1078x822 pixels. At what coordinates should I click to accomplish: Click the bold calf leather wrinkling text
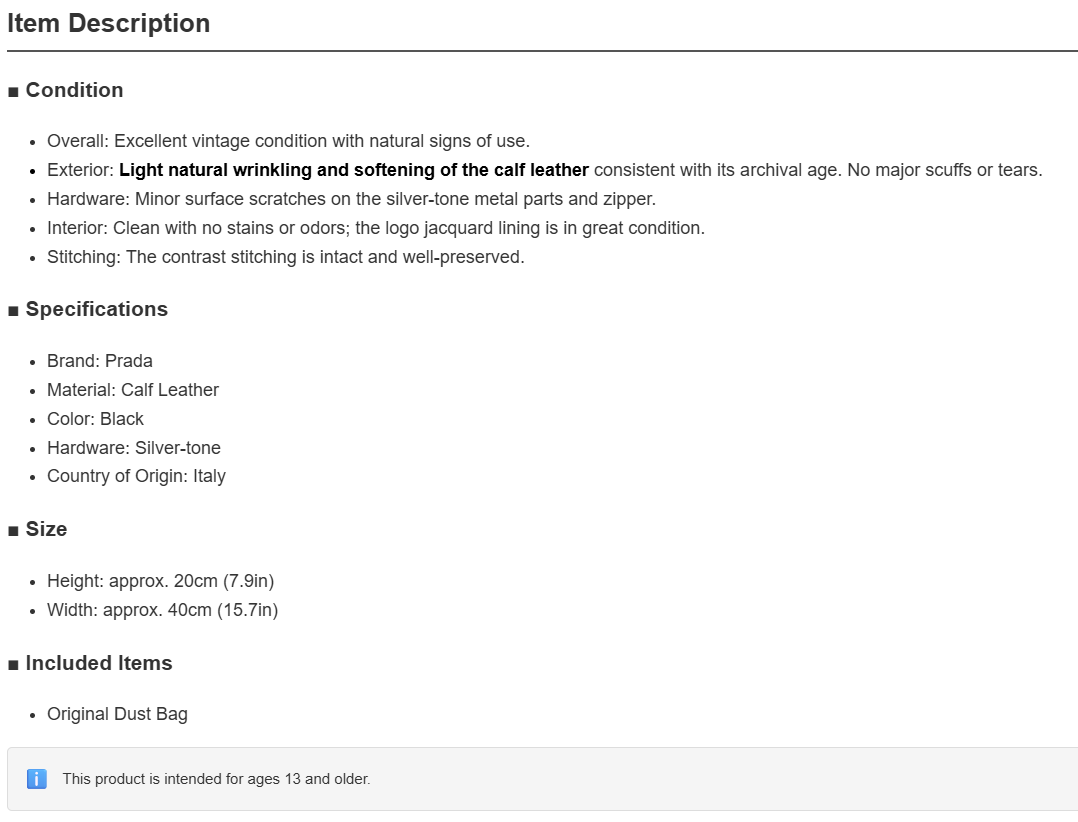tap(354, 170)
